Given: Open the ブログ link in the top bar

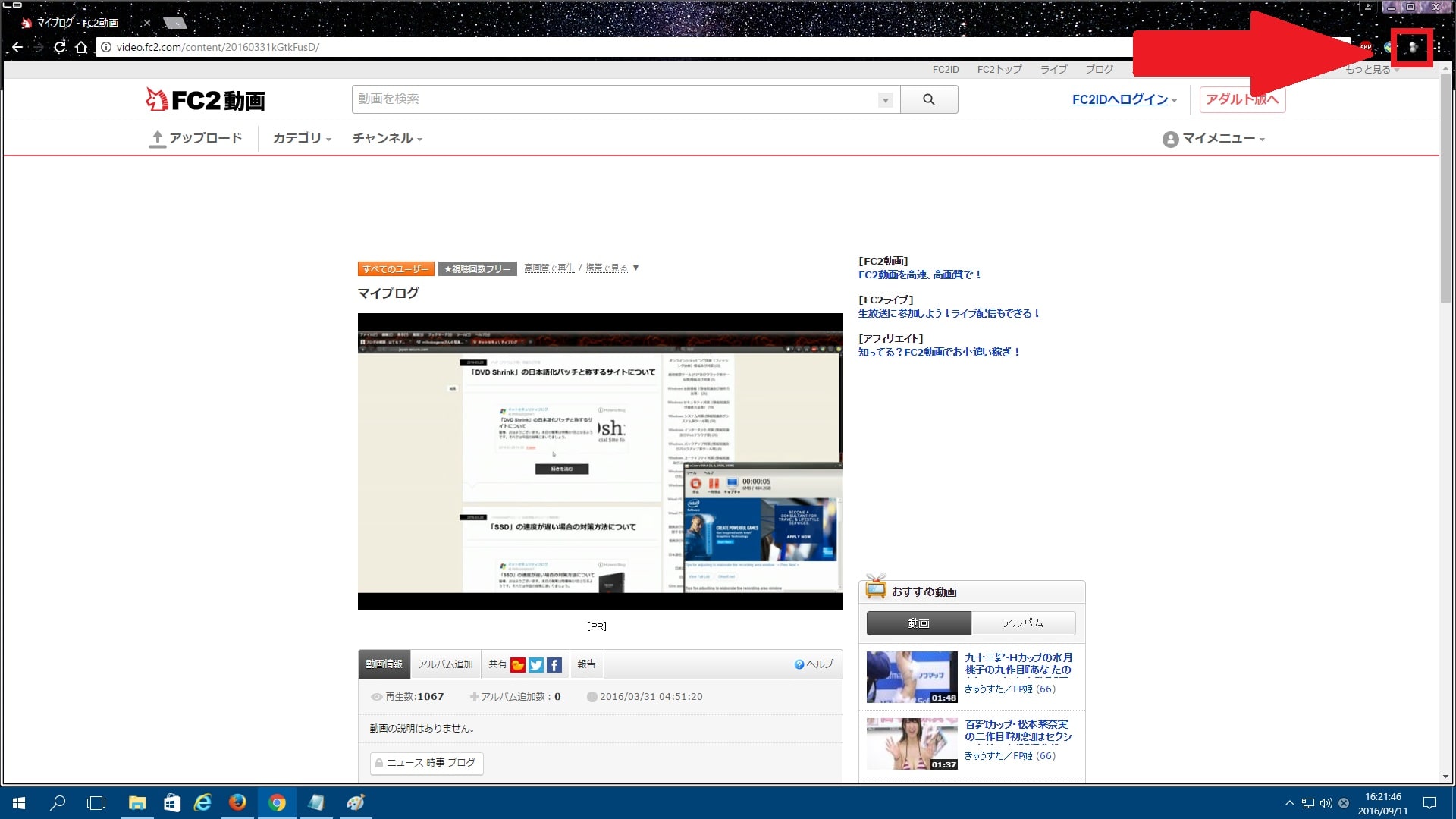Looking at the screenshot, I should coord(1099,70).
